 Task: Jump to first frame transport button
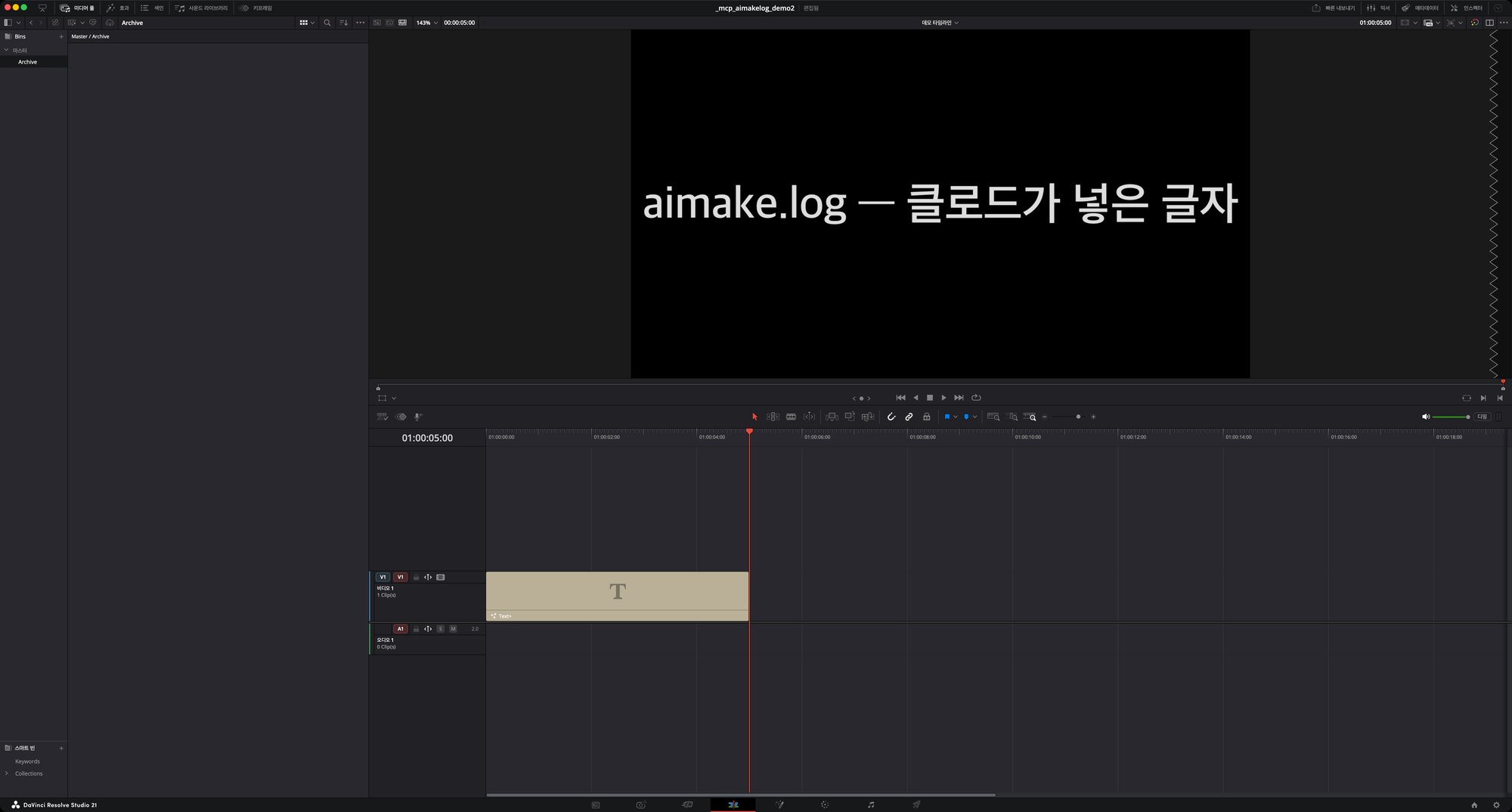coord(900,398)
